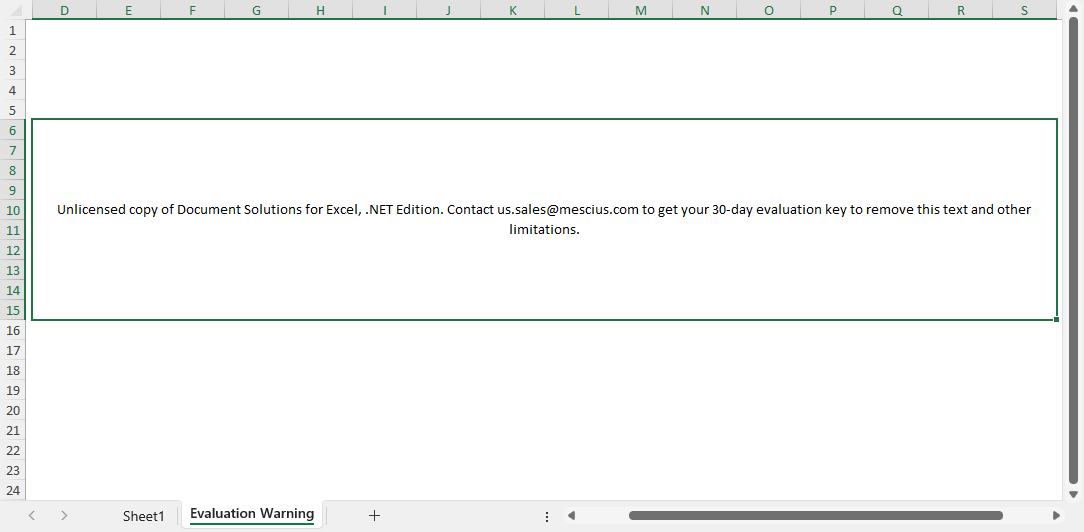Select column J header
The width and height of the screenshot is (1084, 532).
(x=449, y=10)
